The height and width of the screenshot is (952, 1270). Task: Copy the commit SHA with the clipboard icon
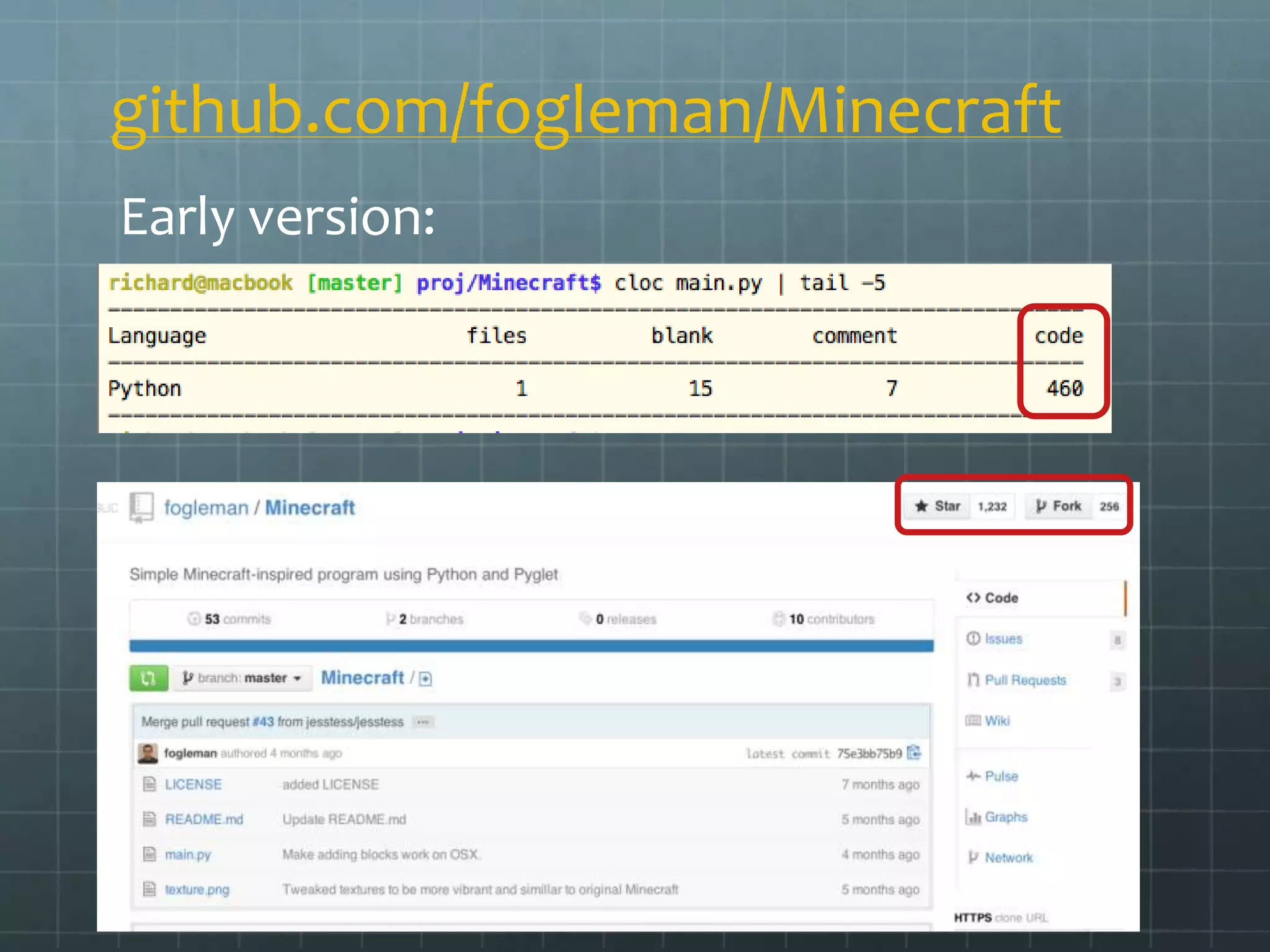click(913, 753)
